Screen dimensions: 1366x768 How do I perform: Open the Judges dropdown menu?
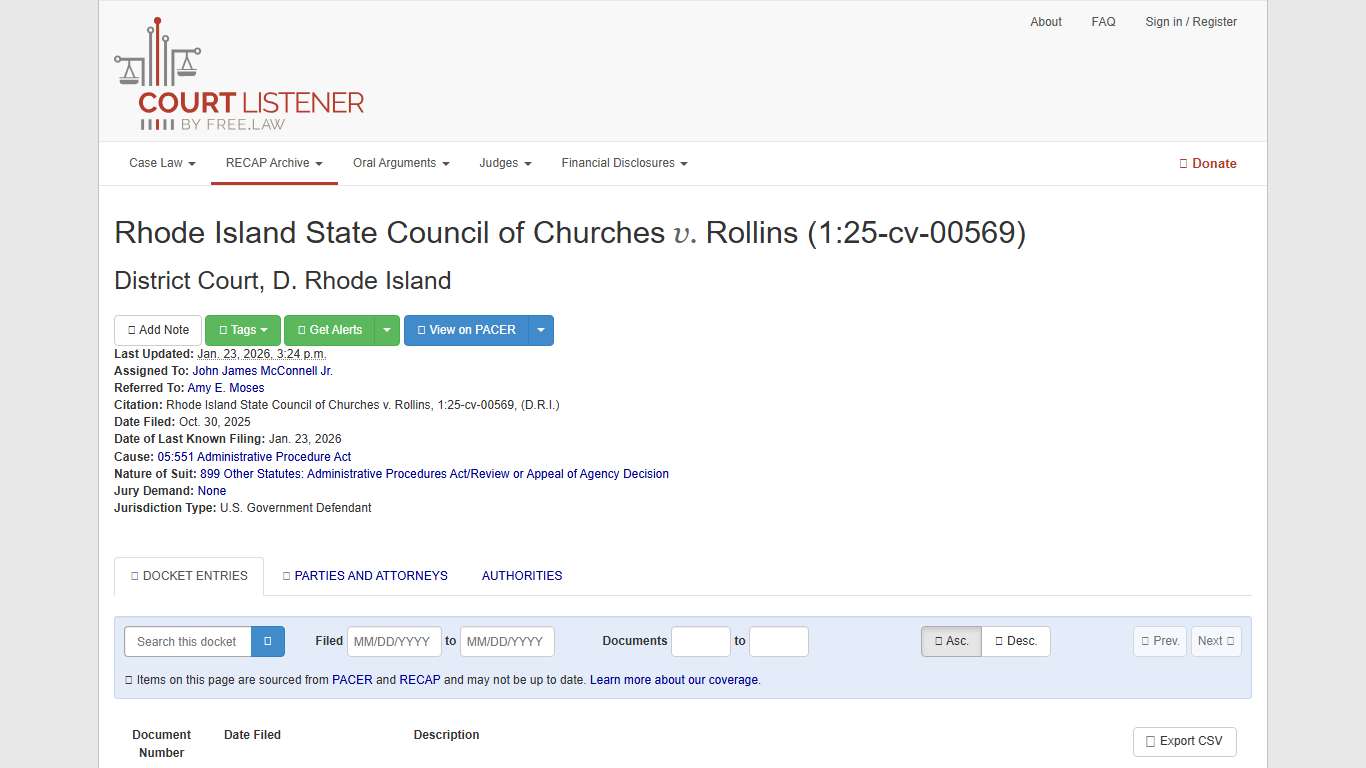[x=505, y=163]
